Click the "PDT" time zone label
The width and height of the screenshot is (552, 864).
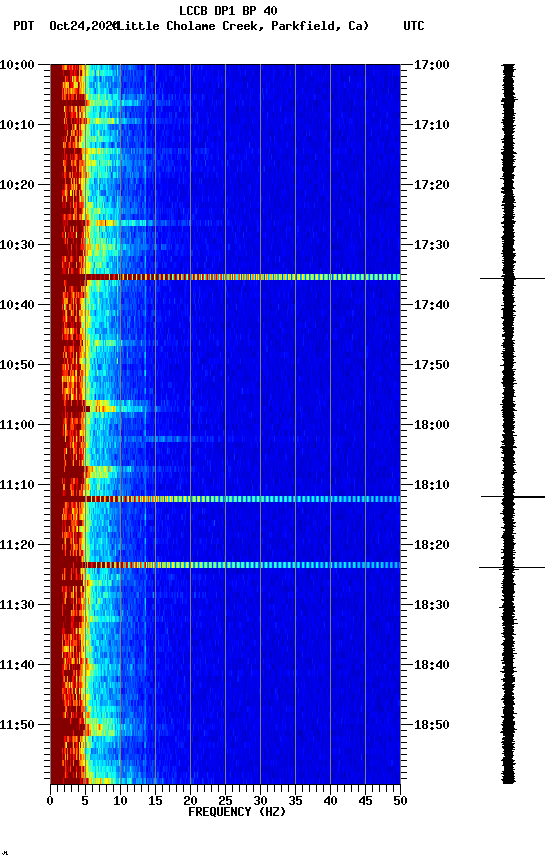[24, 26]
